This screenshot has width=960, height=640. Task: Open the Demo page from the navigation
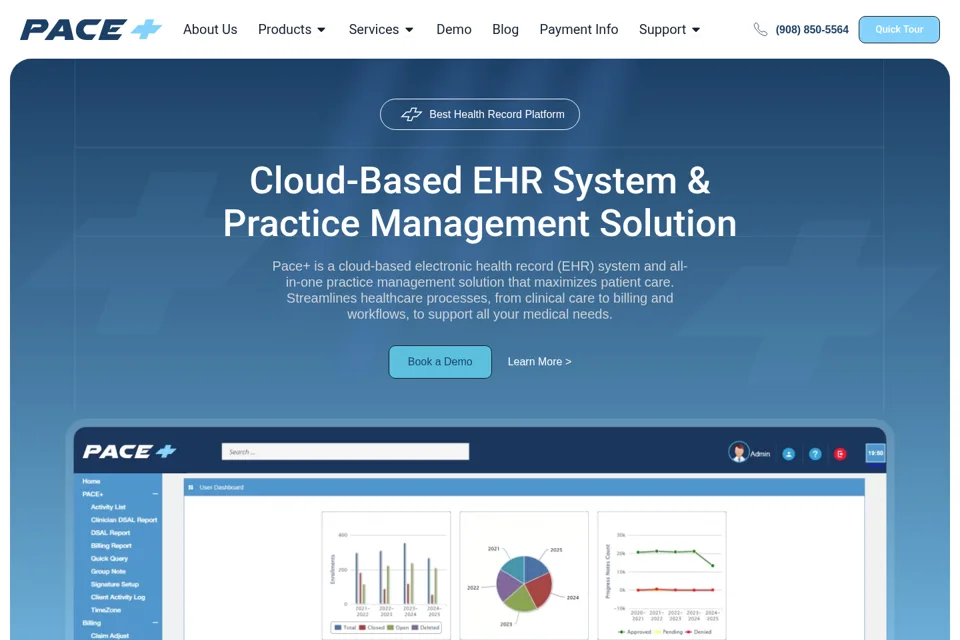(454, 29)
